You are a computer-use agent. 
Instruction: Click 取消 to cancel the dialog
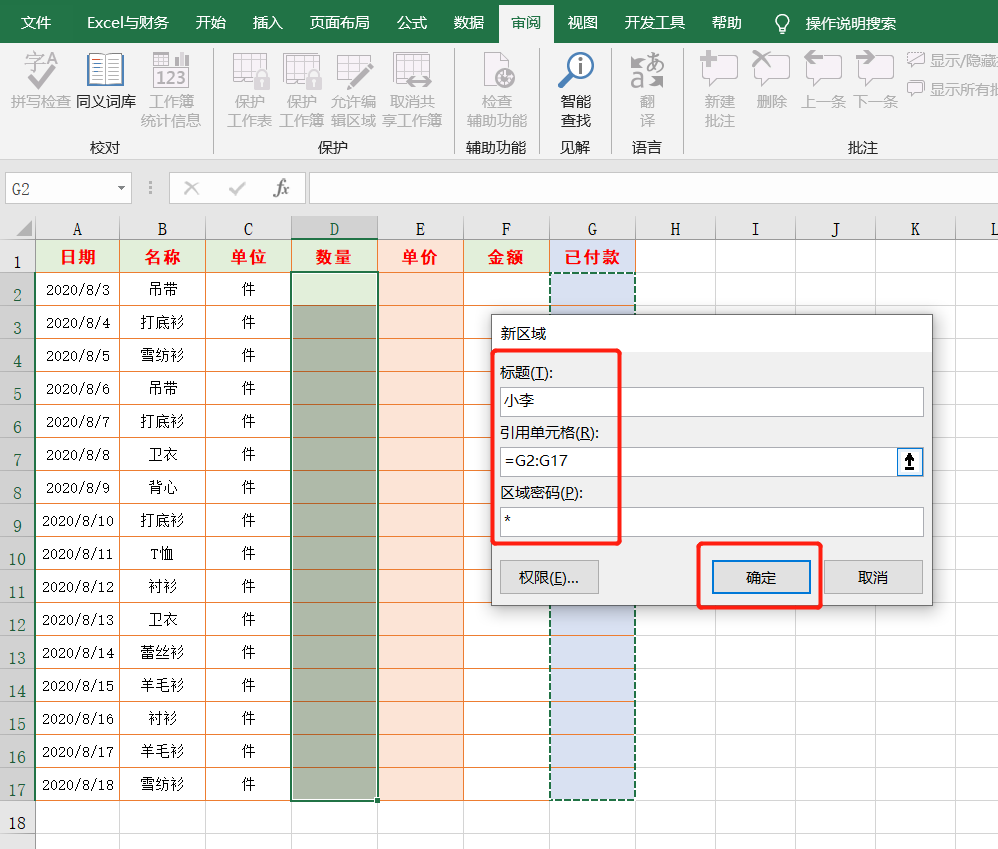pyautogui.click(x=872, y=577)
